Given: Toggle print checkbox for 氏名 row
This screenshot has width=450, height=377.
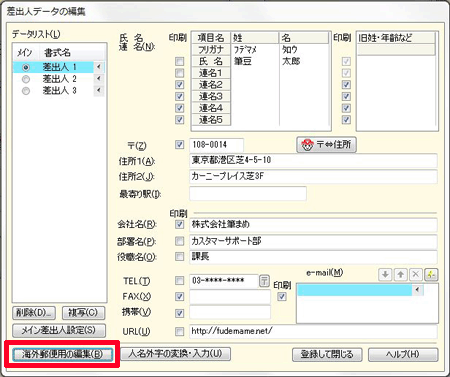Looking at the screenshot, I should tap(180, 61).
